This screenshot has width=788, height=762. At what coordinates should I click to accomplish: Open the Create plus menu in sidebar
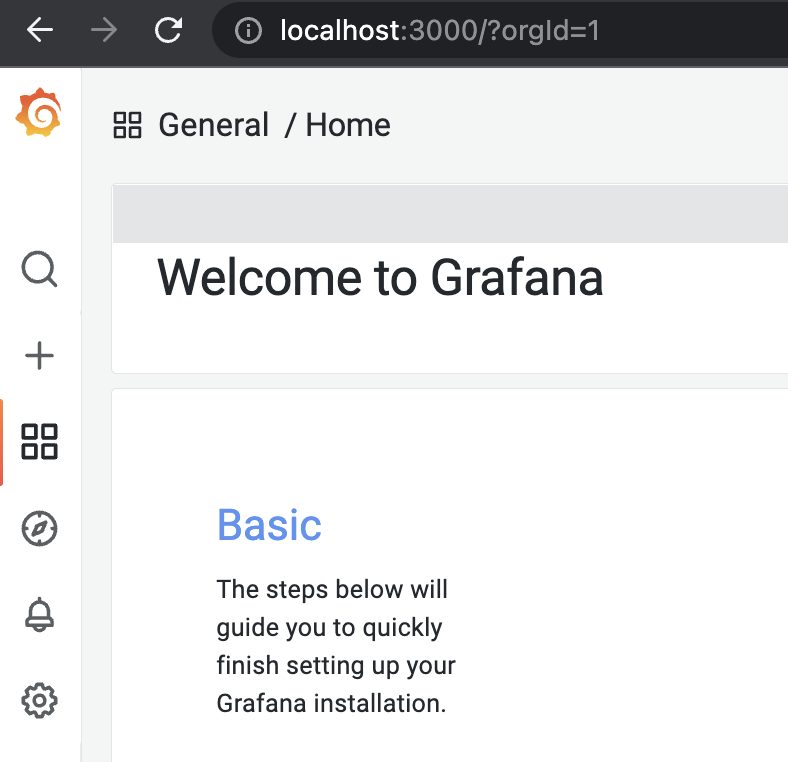click(39, 356)
